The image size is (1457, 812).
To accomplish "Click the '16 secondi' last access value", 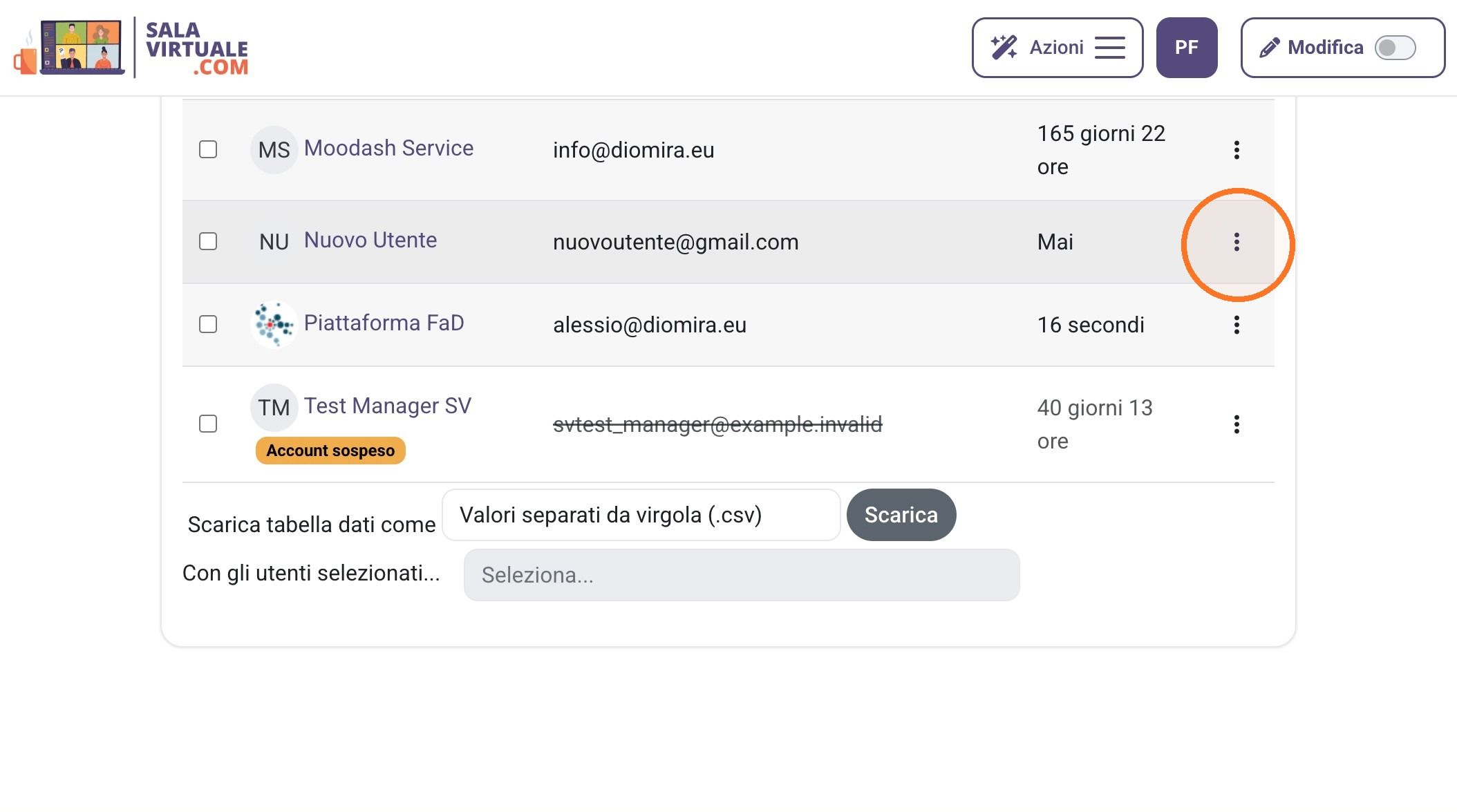I will [1091, 325].
